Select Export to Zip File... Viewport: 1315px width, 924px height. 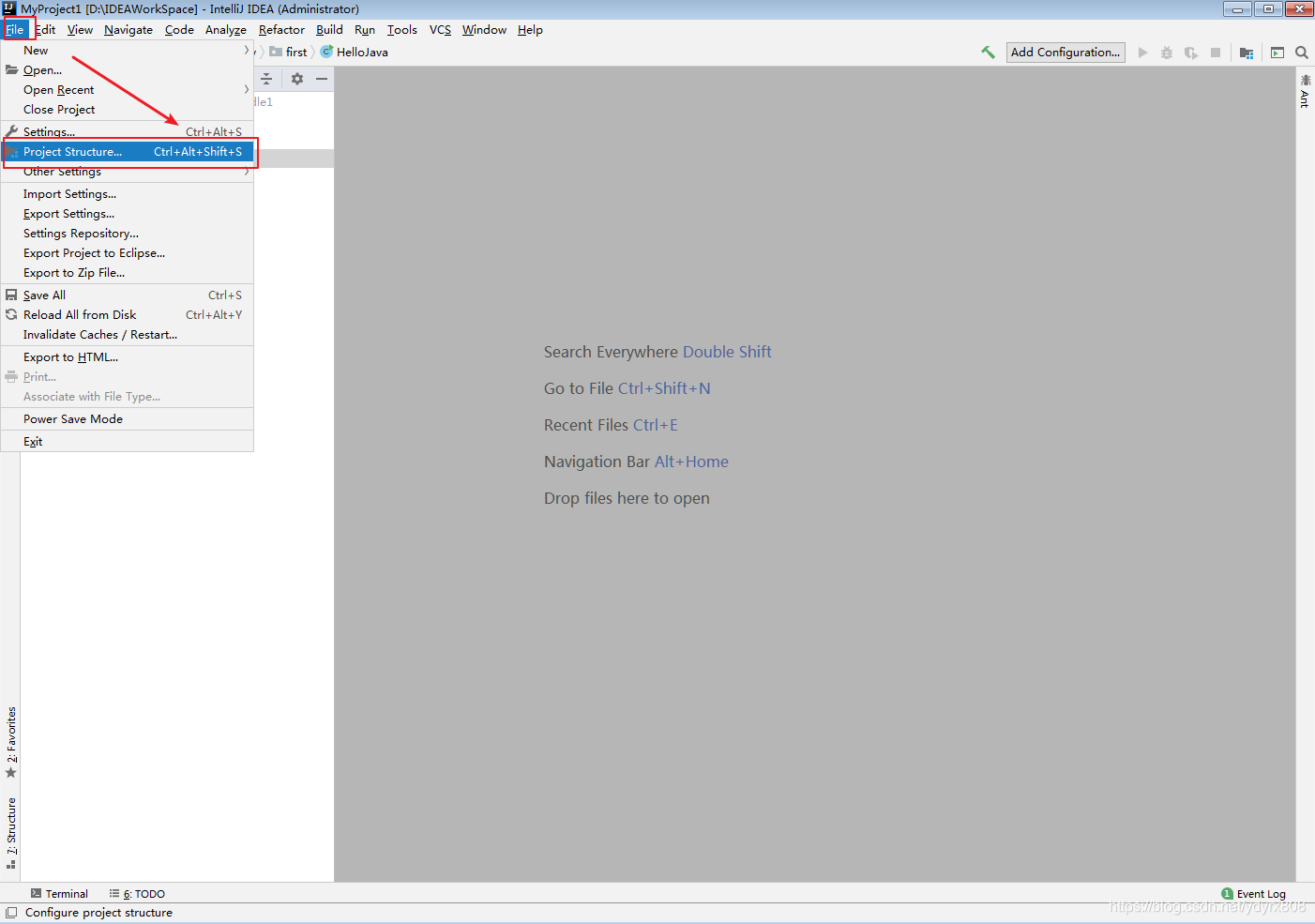128,273
